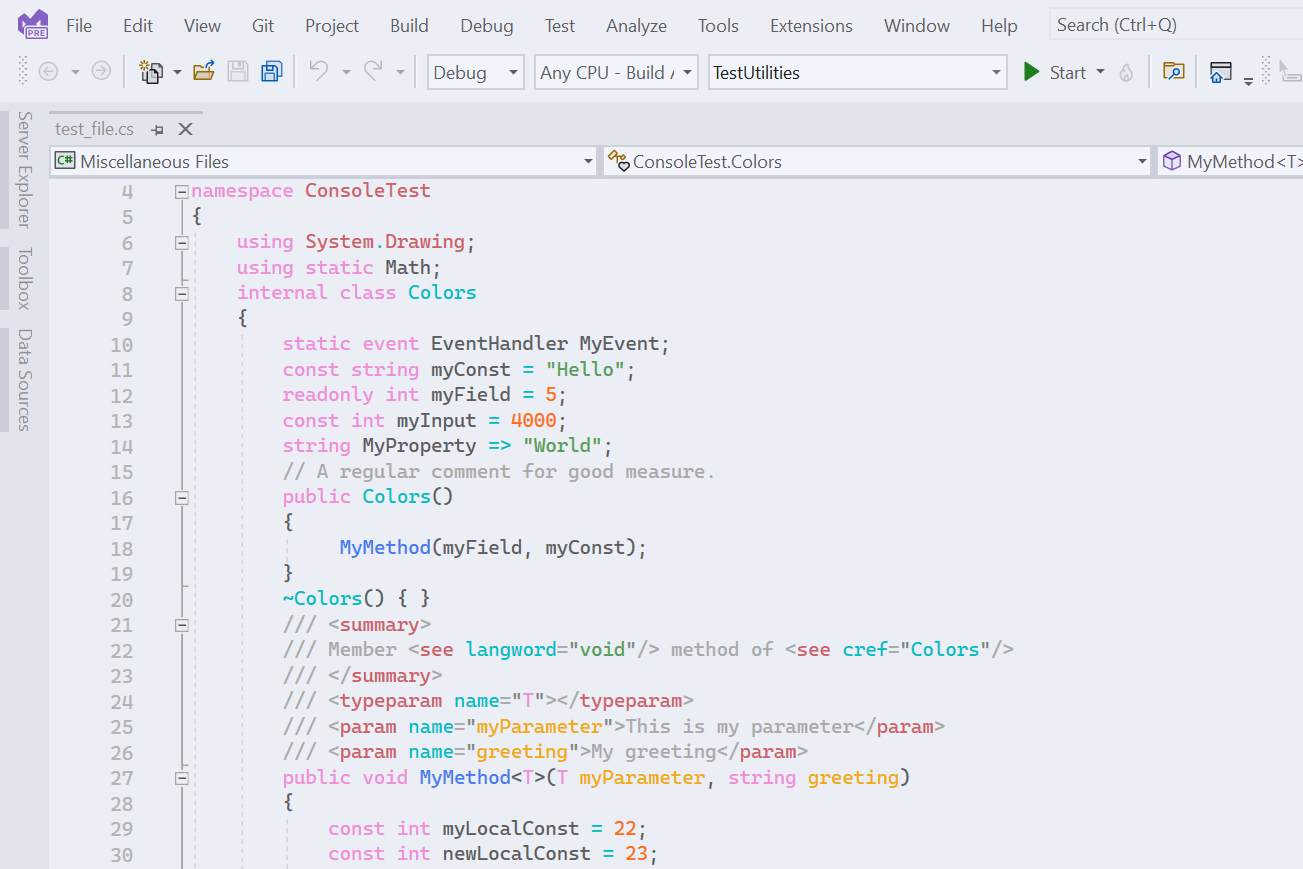The image size is (1303, 869).
Task: Open the Extensions menu
Action: (x=810, y=25)
